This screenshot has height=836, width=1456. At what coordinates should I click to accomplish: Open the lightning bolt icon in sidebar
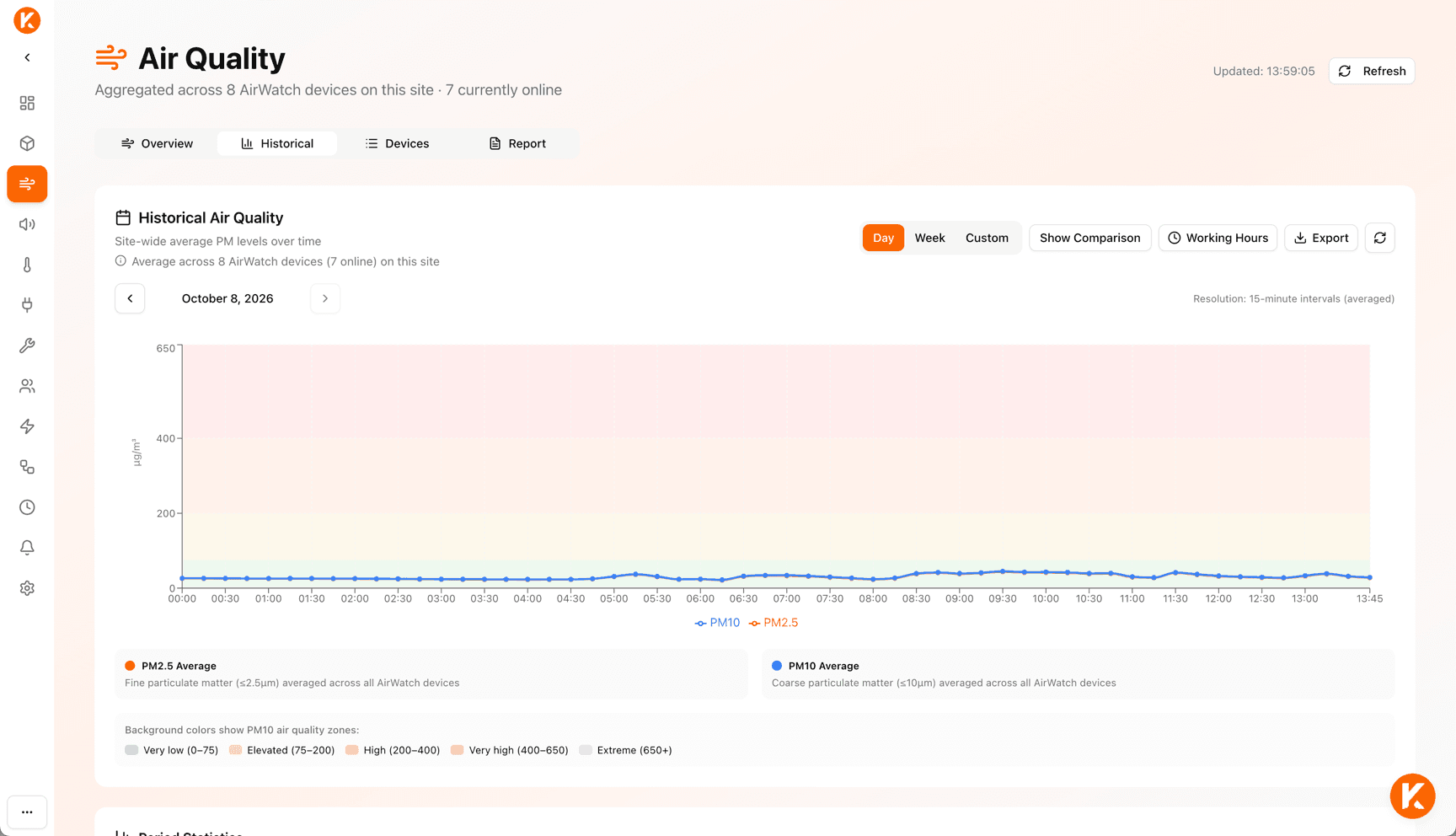[x=27, y=426]
